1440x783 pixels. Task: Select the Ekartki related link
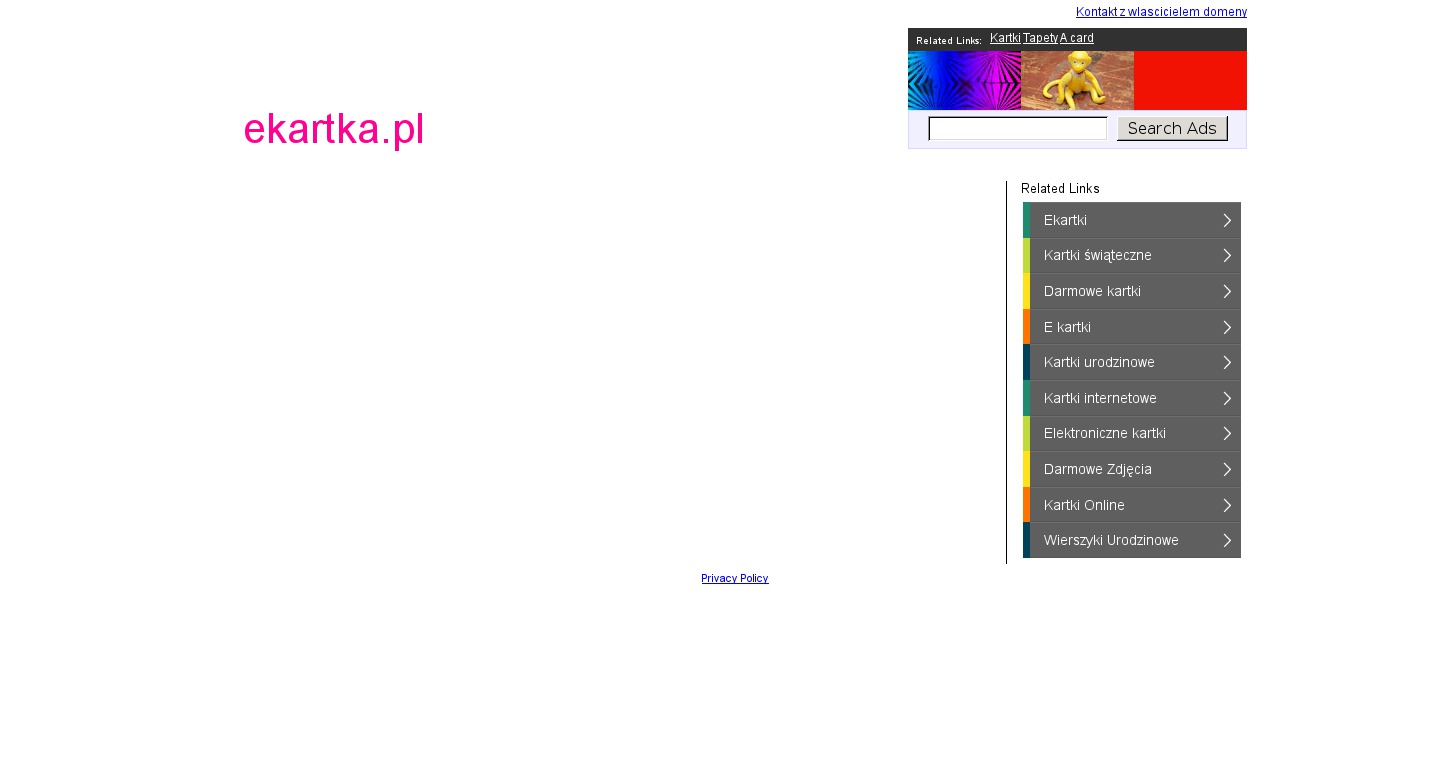pos(1132,220)
